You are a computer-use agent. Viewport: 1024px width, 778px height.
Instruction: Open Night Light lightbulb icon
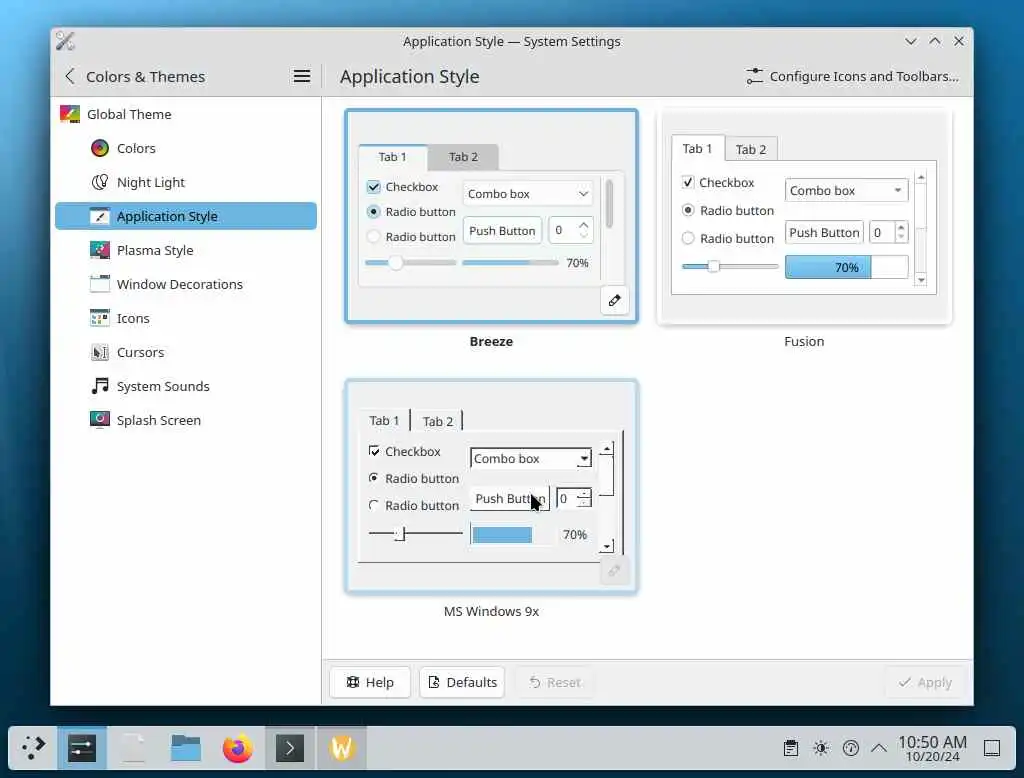coord(99,182)
